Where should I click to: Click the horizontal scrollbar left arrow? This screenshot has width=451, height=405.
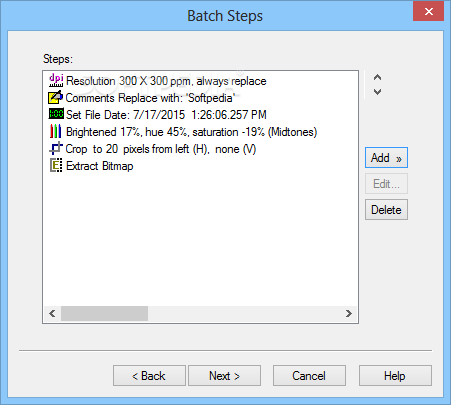click(x=52, y=314)
